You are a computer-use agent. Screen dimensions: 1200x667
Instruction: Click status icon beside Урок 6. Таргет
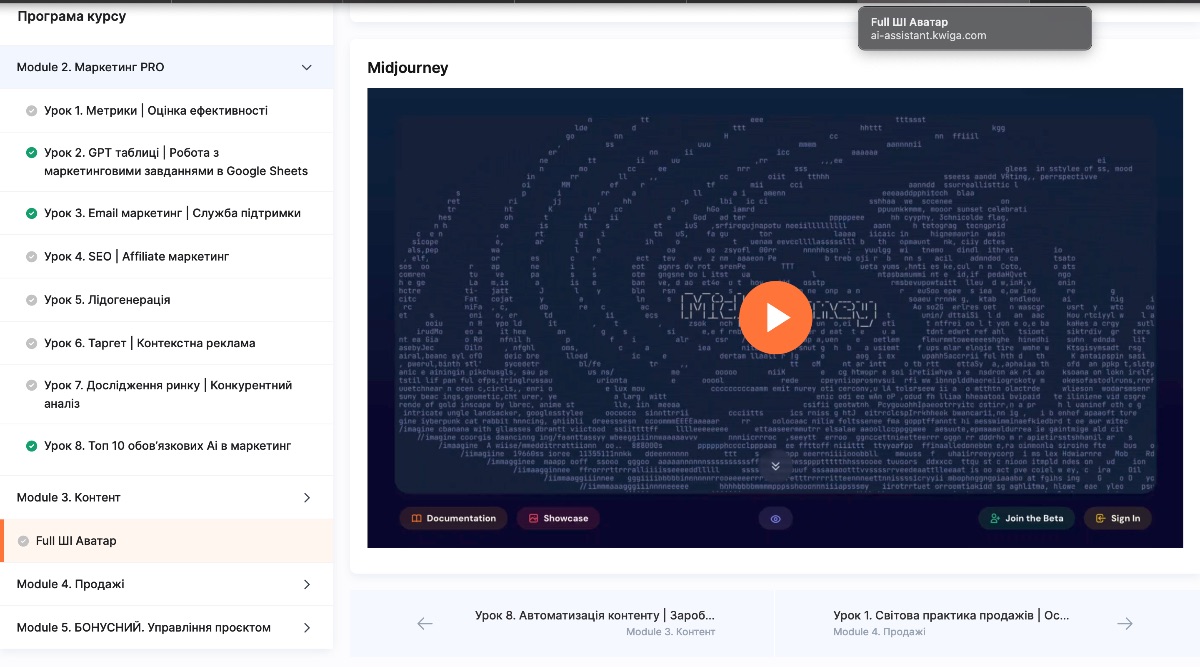32,343
